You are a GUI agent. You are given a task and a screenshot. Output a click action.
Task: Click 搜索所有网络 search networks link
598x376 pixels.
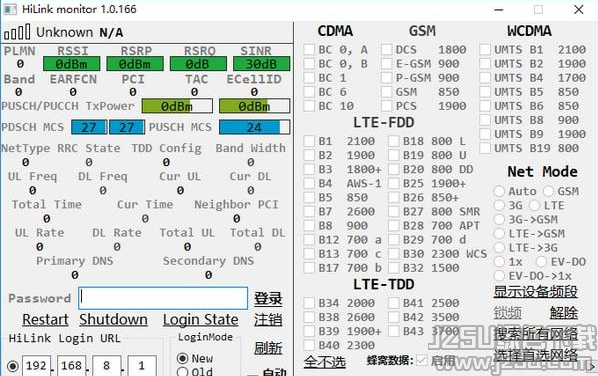(535, 334)
